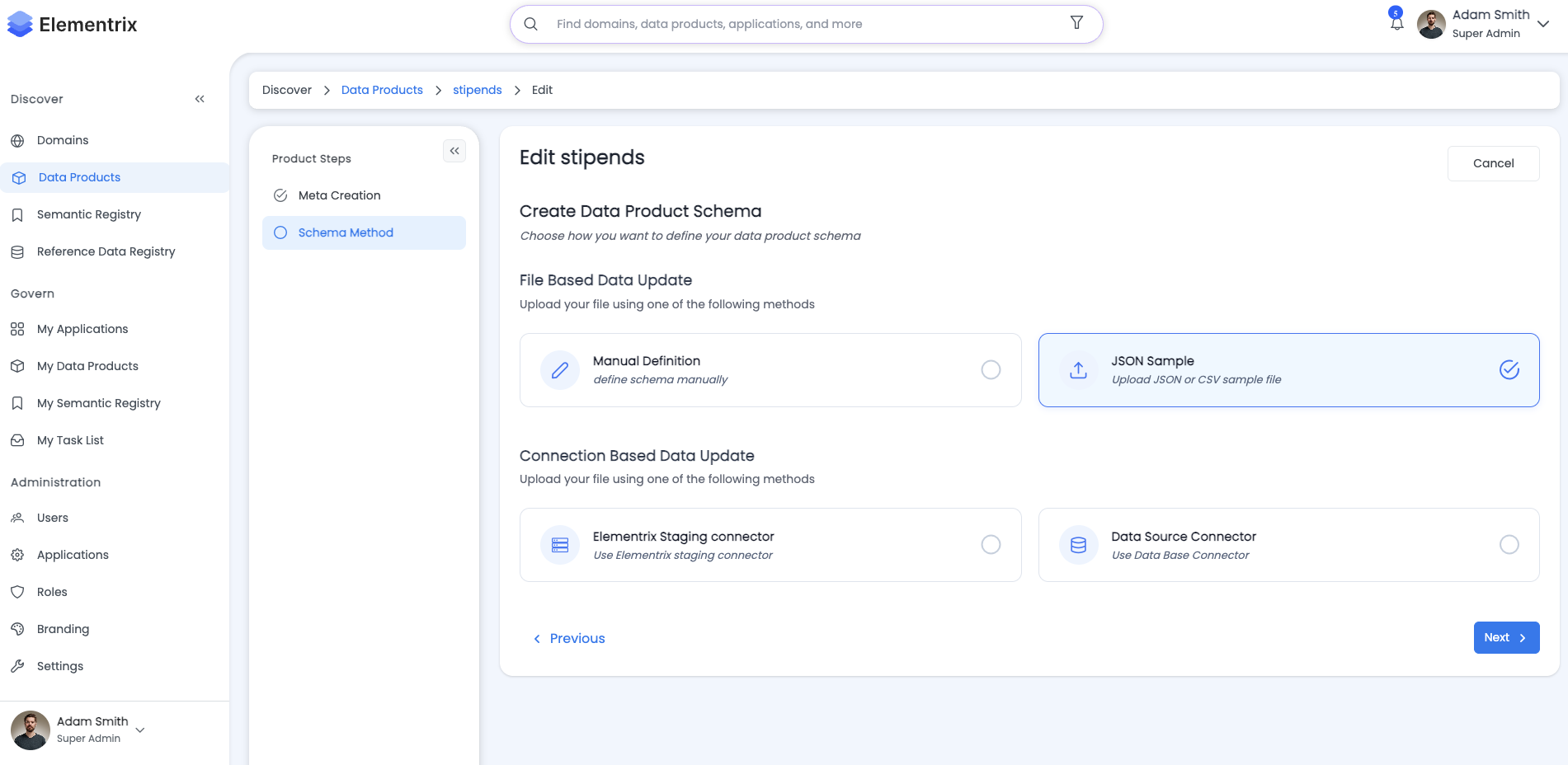The height and width of the screenshot is (765, 1568).
Task: Select the Manual Definition radio button
Action: click(991, 370)
